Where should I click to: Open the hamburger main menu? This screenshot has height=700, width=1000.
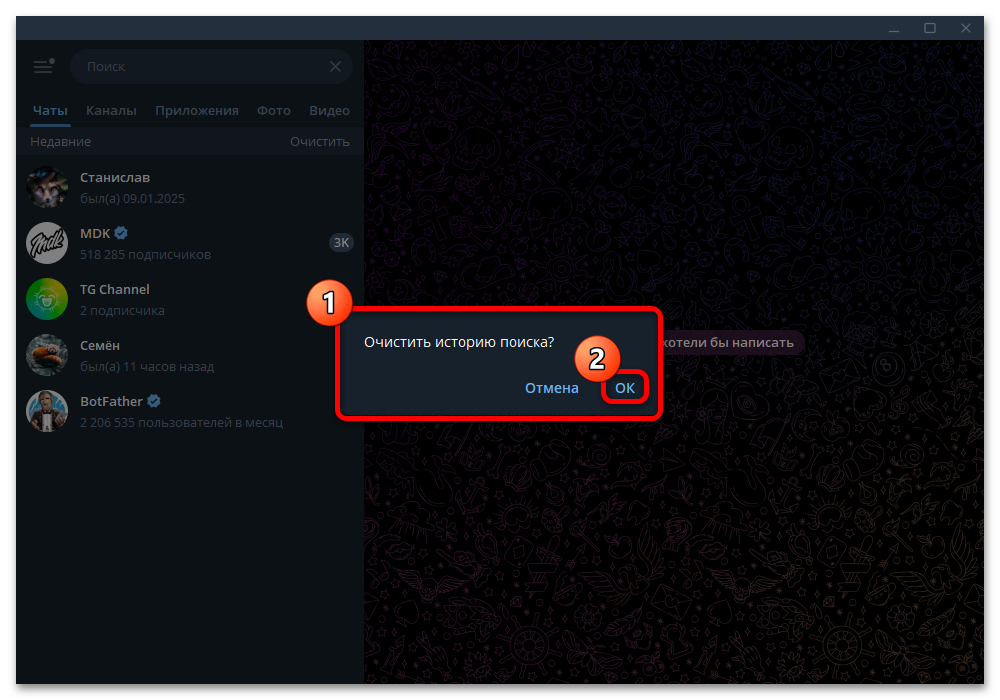click(x=44, y=66)
